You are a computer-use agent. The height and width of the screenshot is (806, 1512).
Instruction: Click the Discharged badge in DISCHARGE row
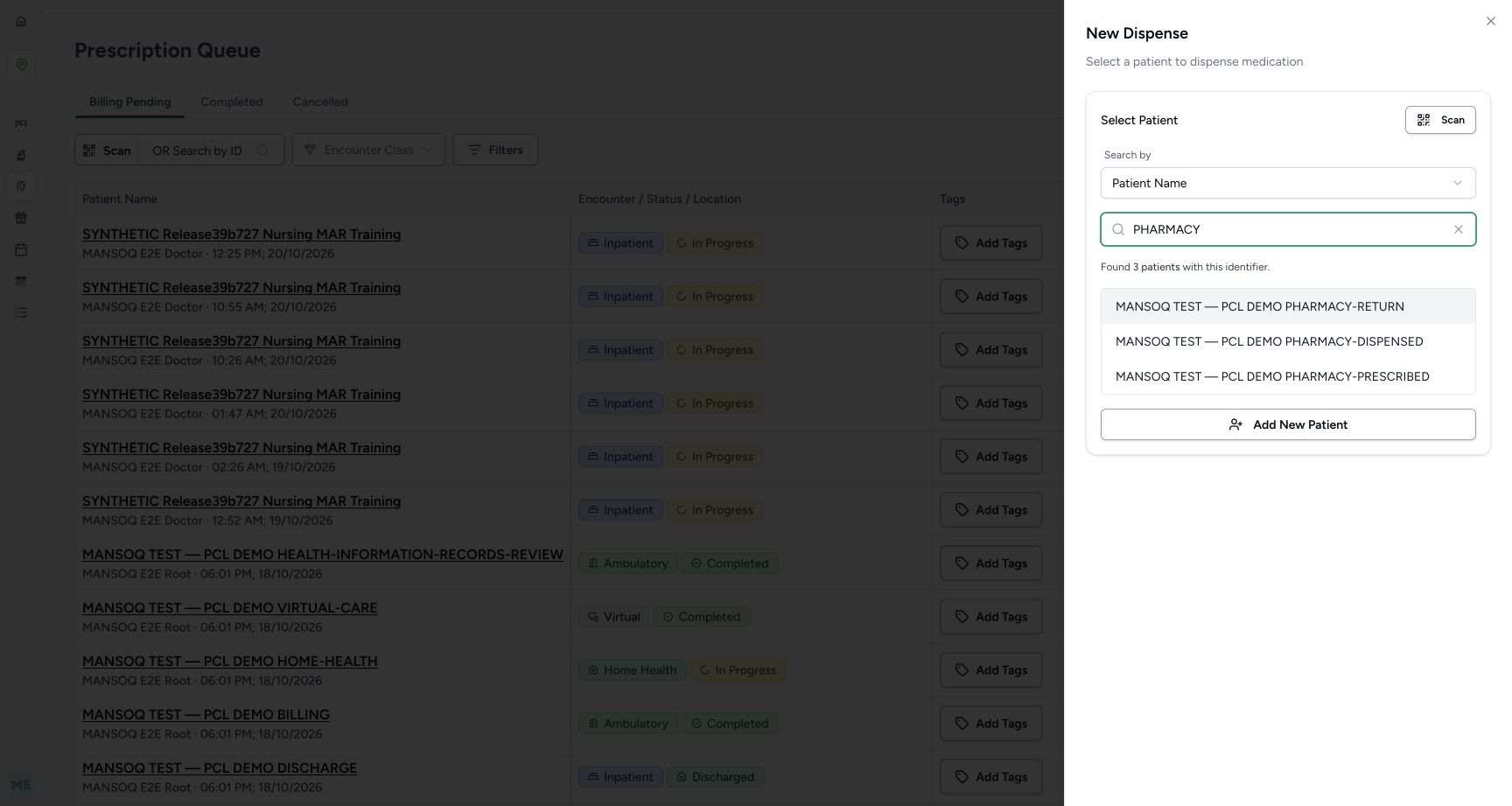point(715,777)
